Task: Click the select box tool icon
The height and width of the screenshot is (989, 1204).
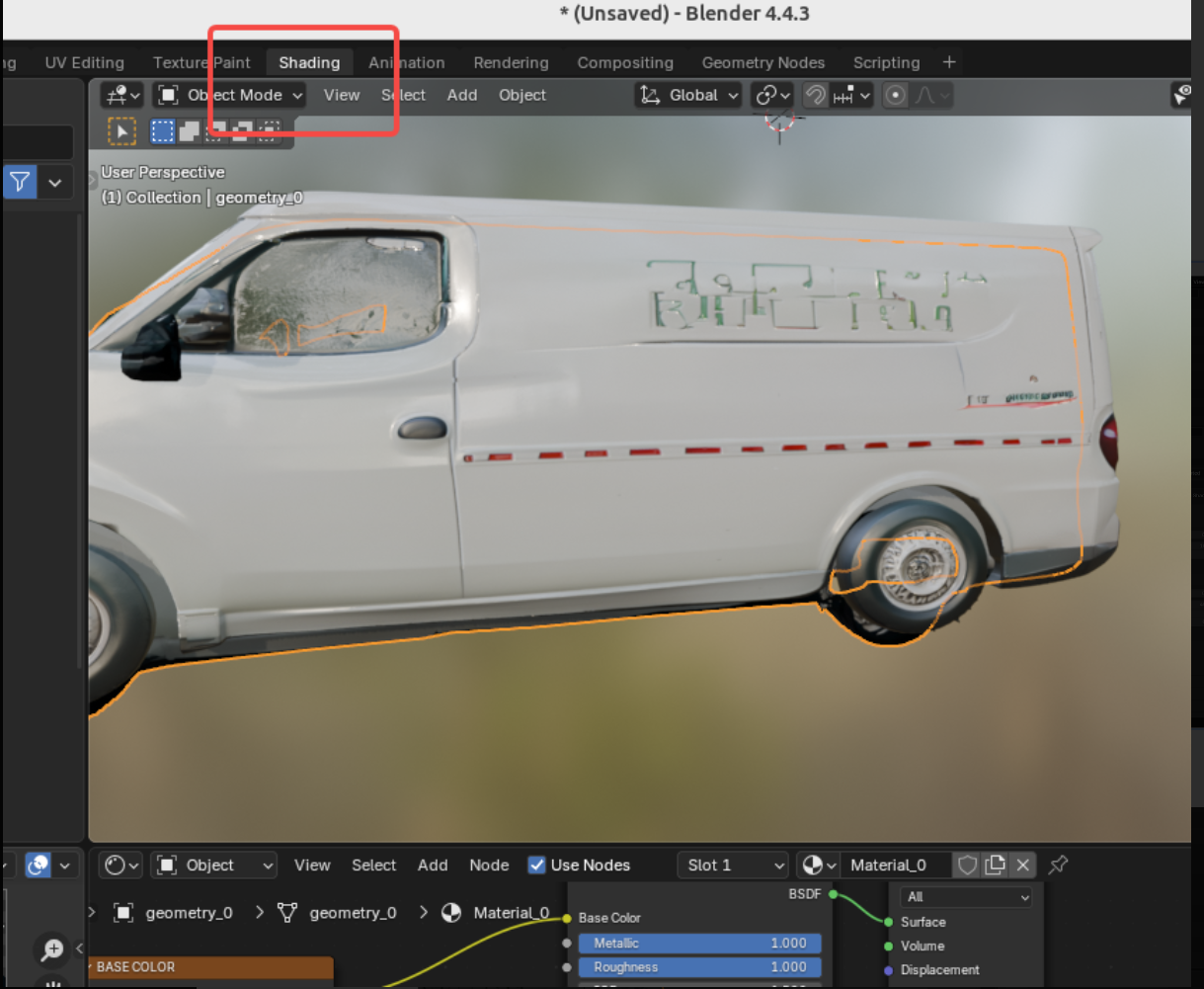Action: [x=163, y=131]
